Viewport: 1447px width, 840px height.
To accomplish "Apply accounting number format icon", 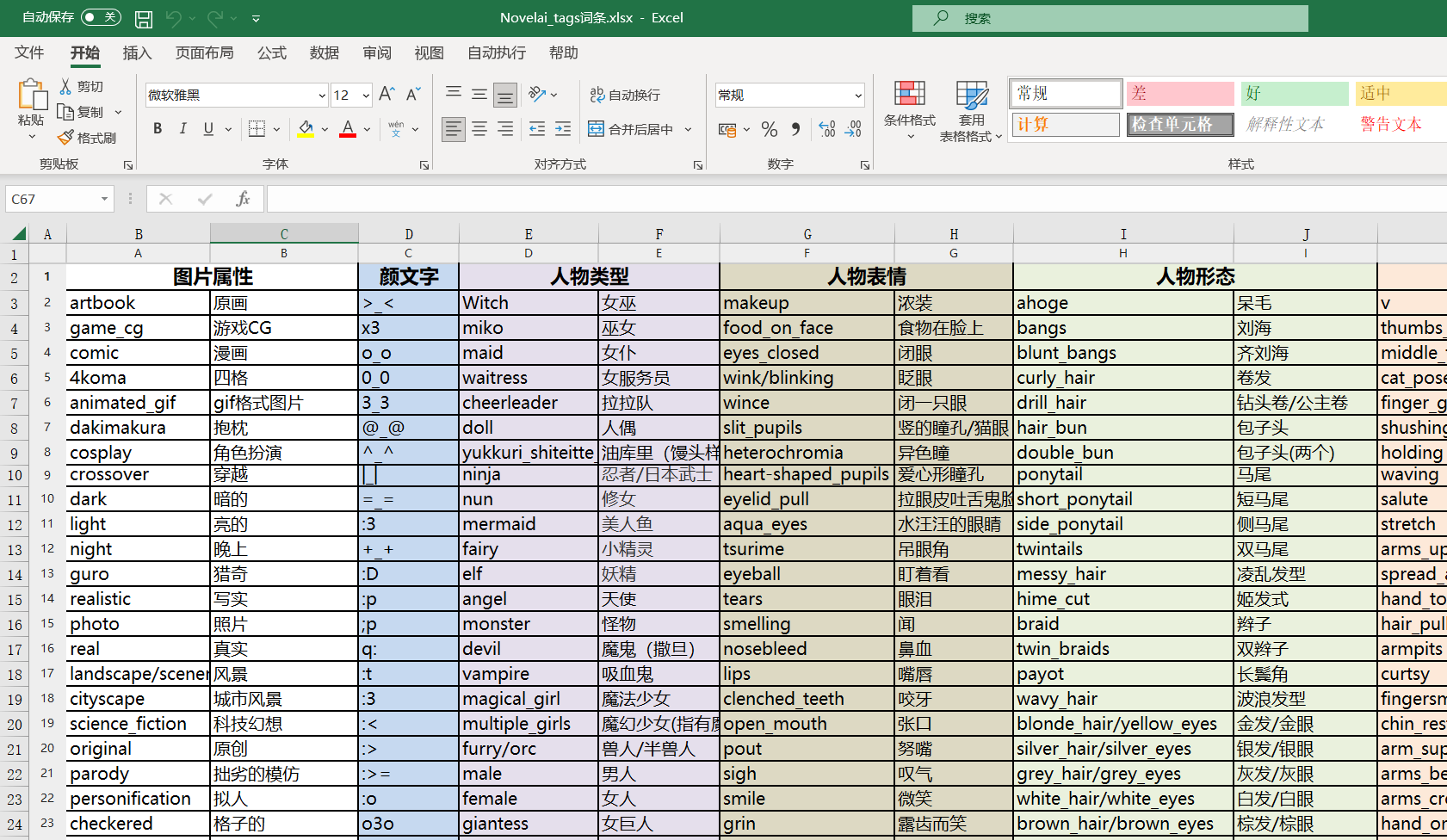I will point(727,129).
